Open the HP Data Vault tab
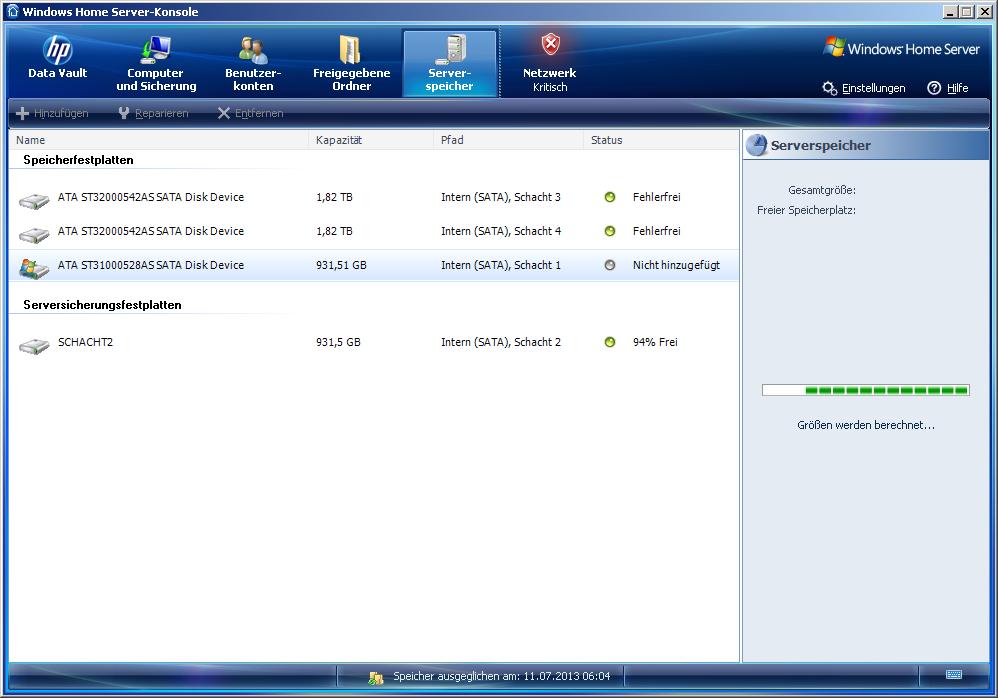998x698 pixels. coord(57,58)
